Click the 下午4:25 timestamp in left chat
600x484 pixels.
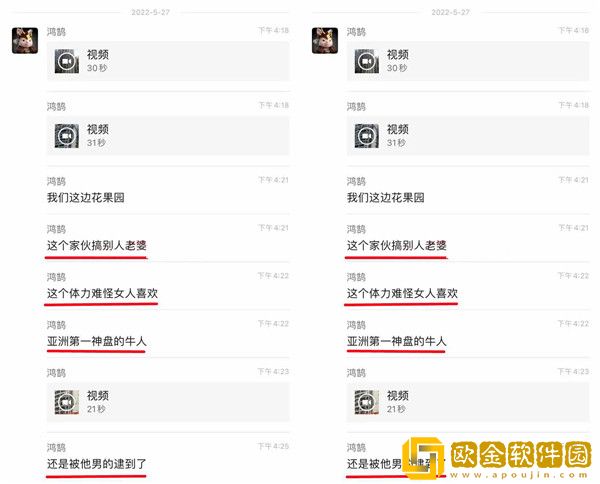point(273,446)
